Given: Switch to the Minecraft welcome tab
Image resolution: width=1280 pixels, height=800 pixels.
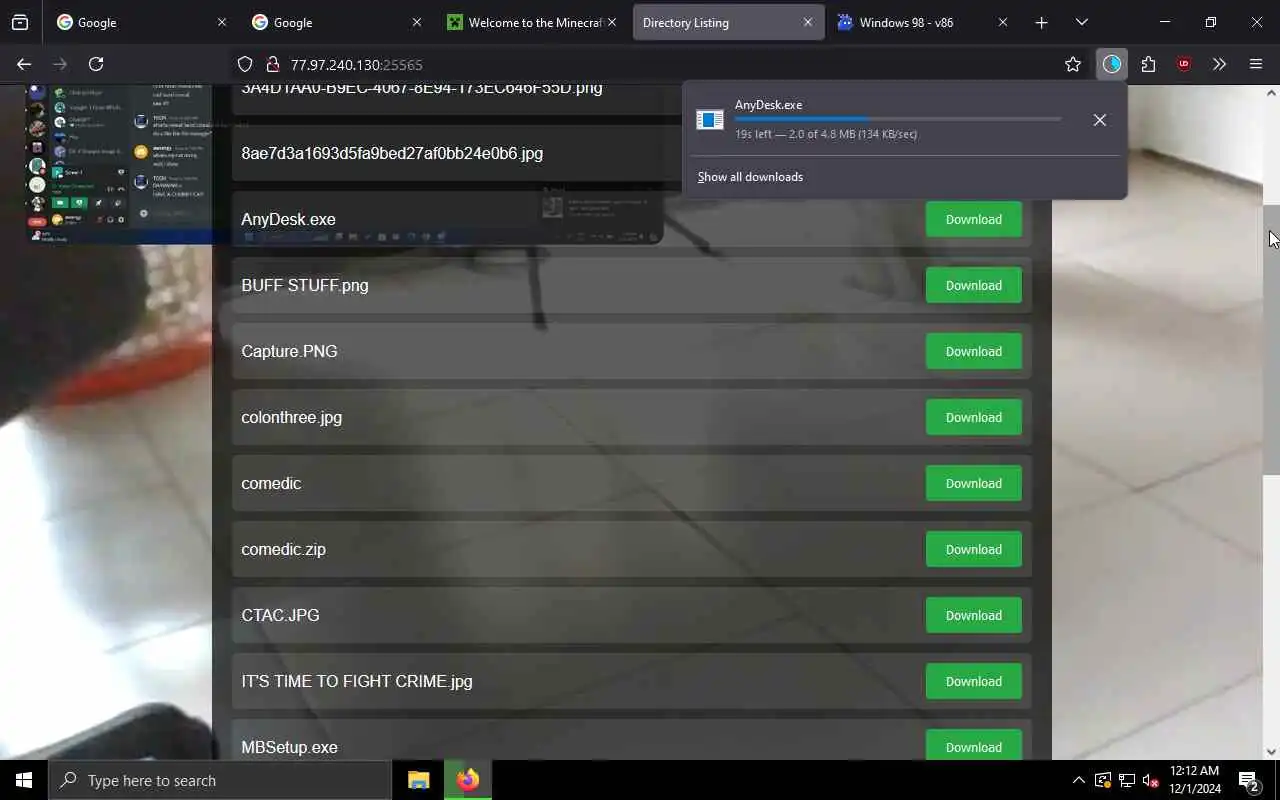Looking at the screenshot, I should click(532, 22).
